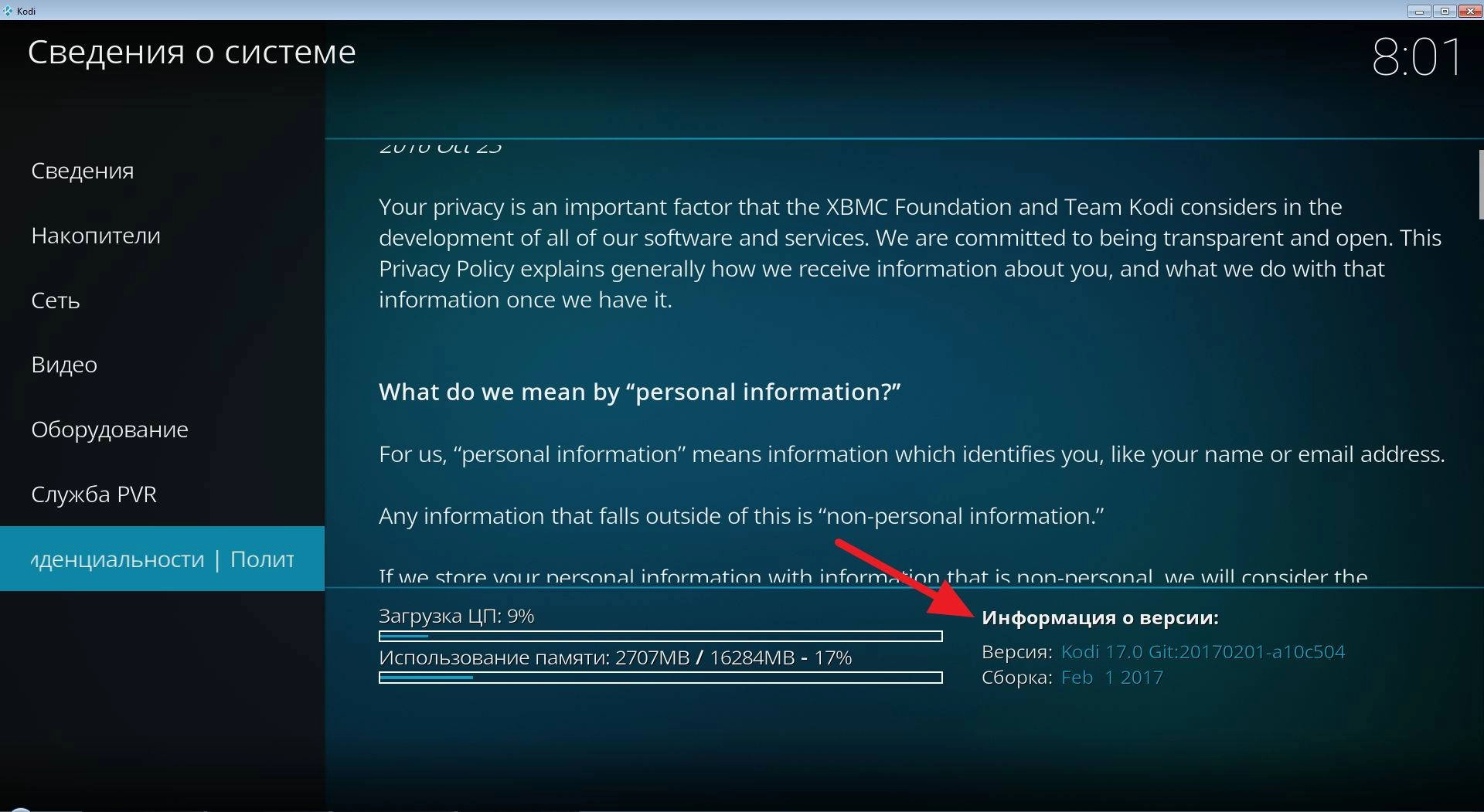Screen dimensions: 1484x812
Task: Click the Сборка: label
Action: 1017,678
